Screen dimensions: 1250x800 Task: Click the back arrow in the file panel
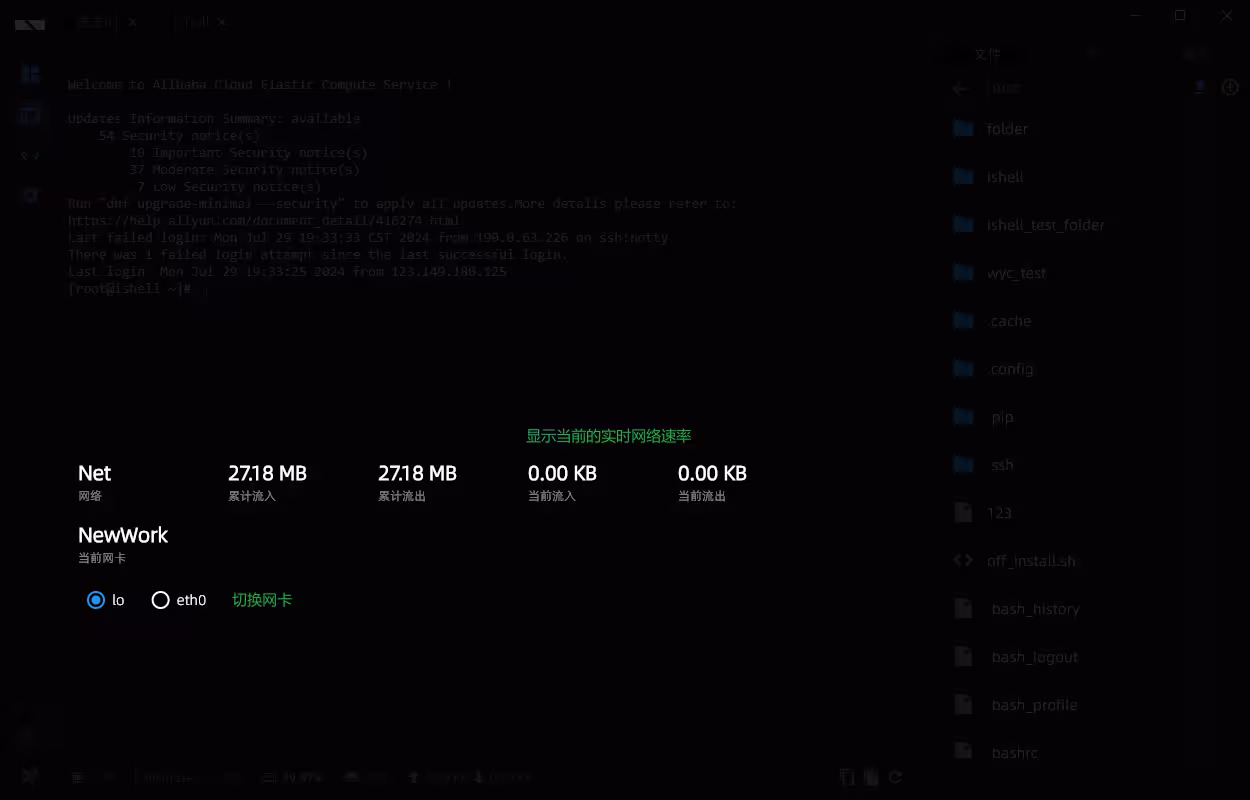[961, 88]
